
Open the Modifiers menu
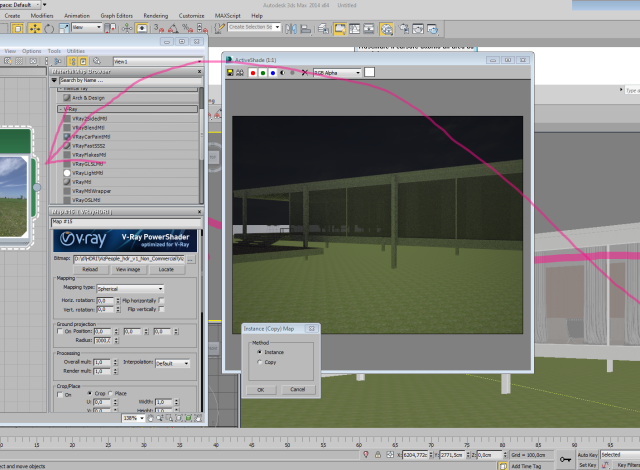point(42,16)
